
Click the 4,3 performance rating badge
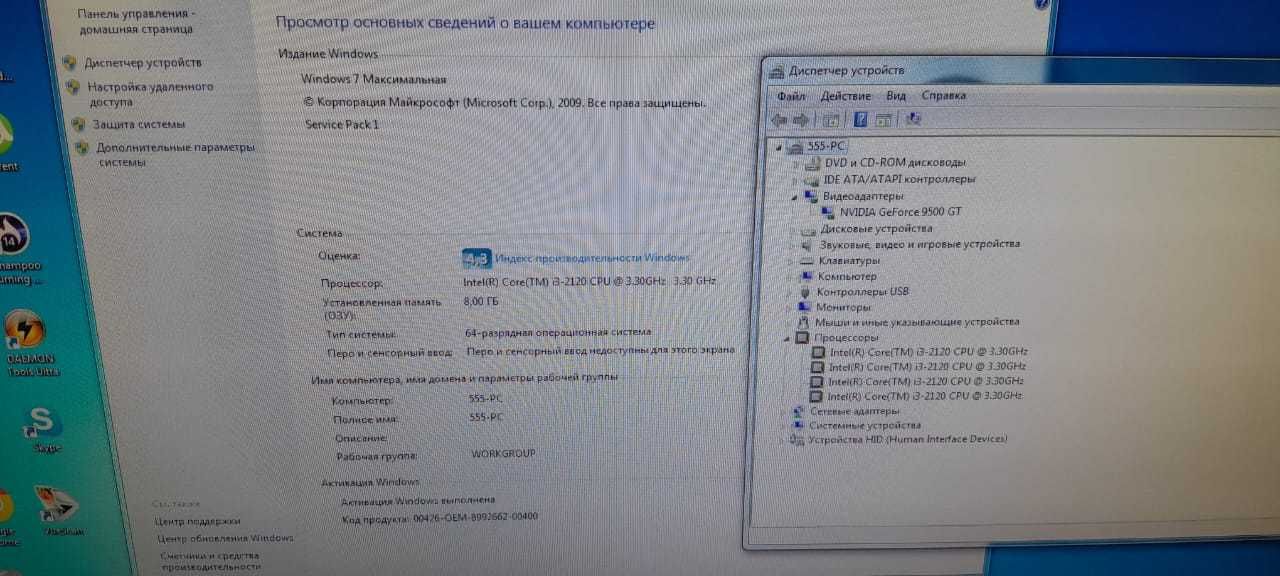476,259
